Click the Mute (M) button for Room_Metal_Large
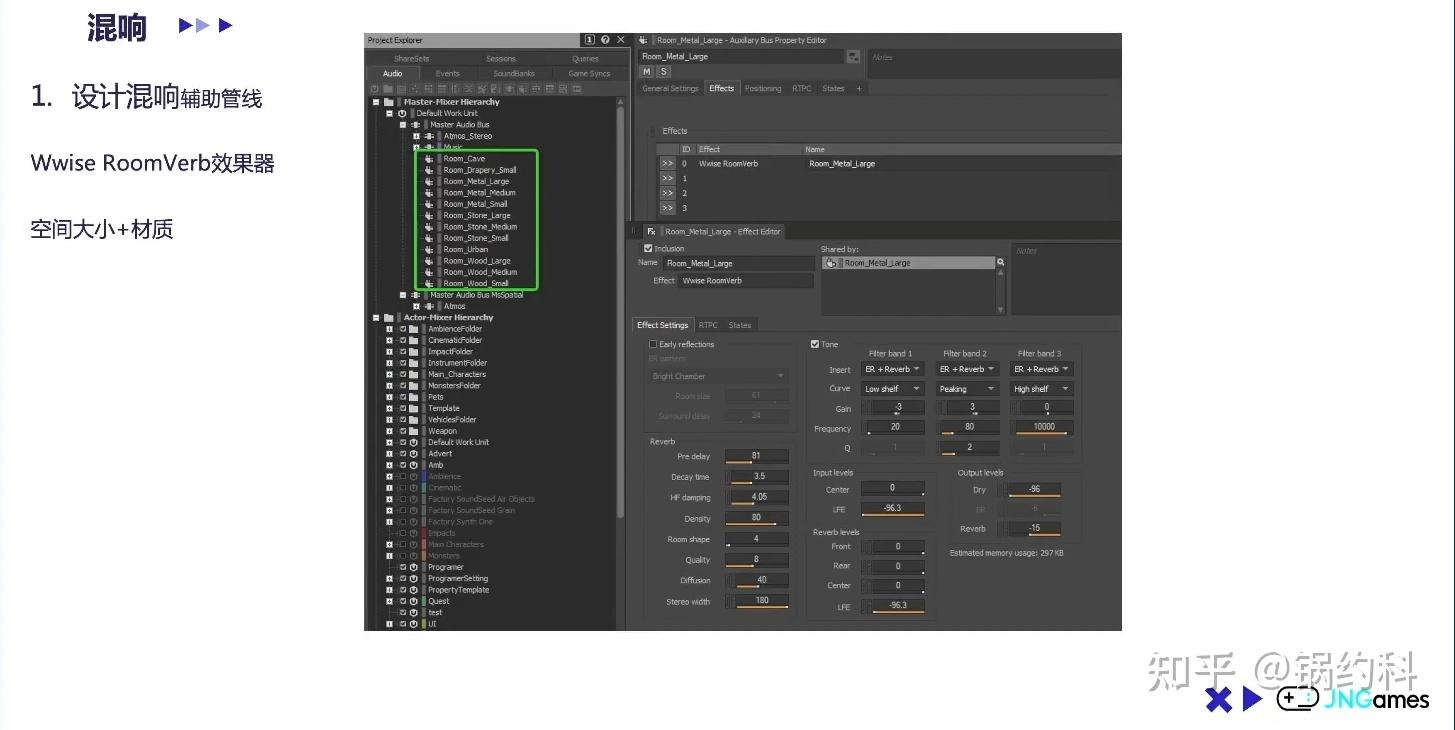The height and width of the screenshot is (730, 1455). pyautogui.click(x=646, y=72)
